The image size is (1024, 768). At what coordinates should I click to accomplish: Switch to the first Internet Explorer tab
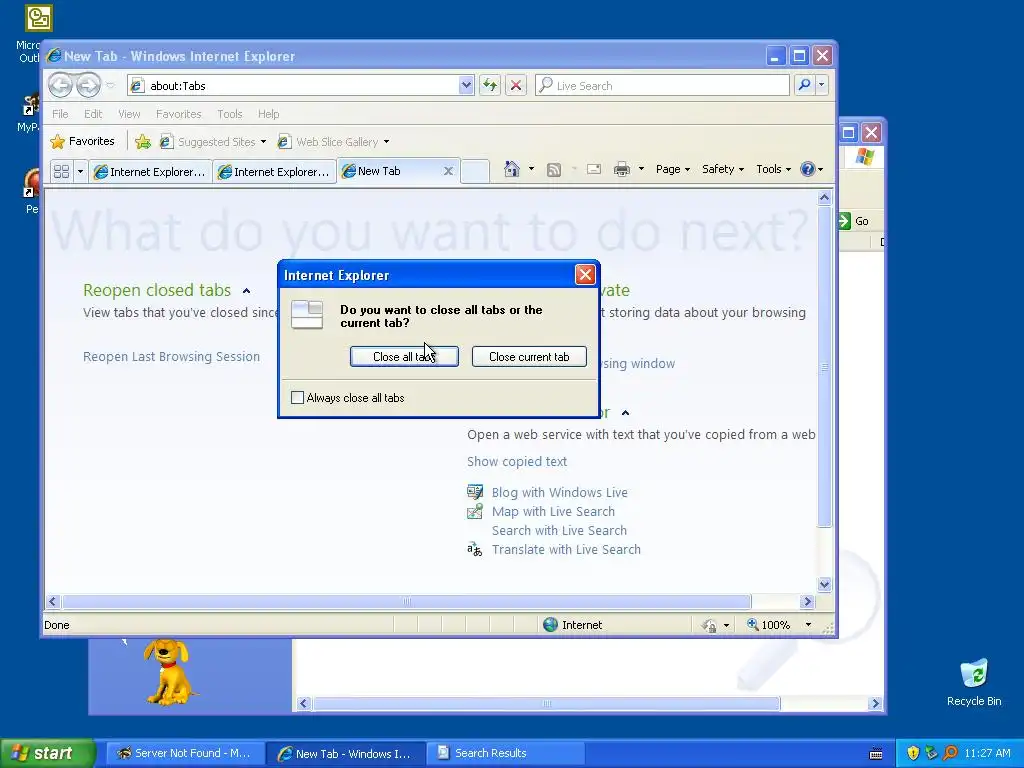click(151, 171)
